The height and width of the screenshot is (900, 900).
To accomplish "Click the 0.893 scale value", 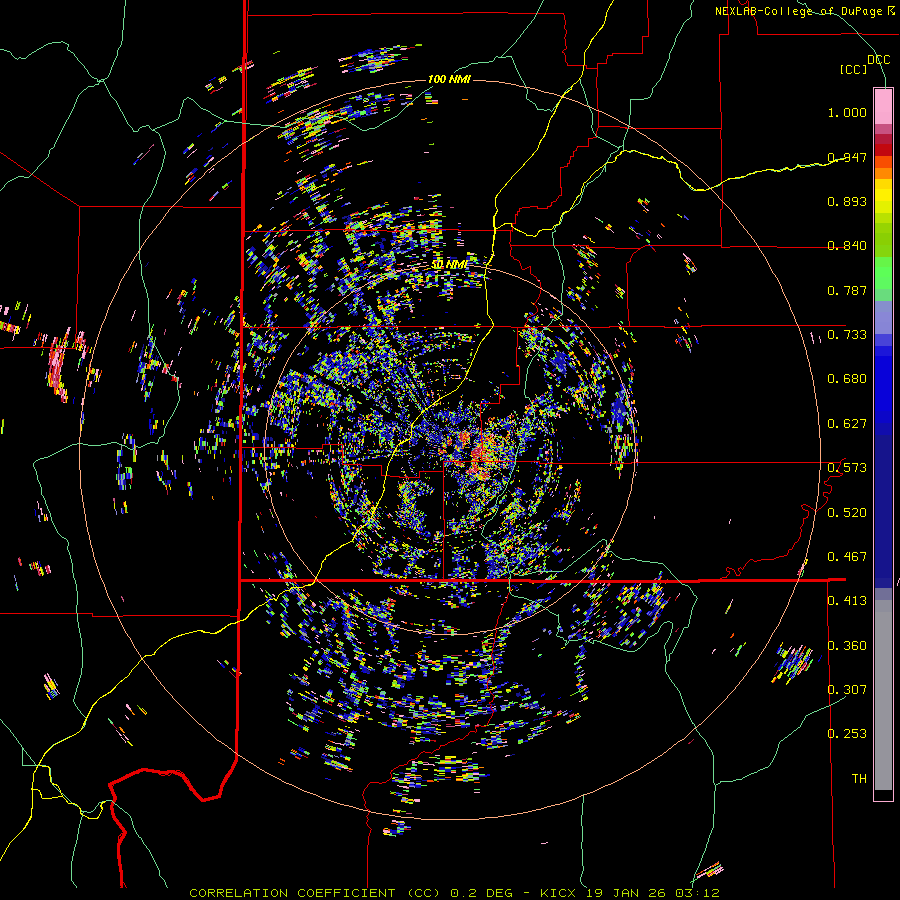I will tap(847, 201).
